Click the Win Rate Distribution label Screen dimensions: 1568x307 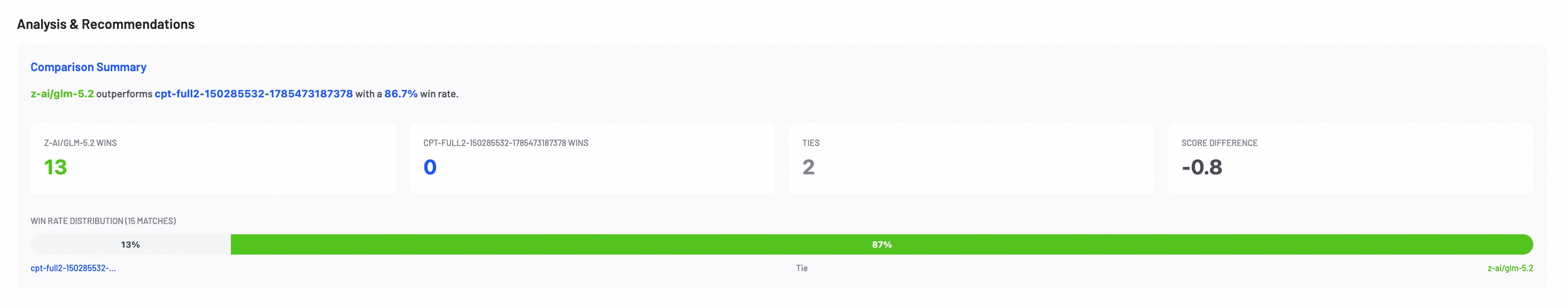coord(104,221)
